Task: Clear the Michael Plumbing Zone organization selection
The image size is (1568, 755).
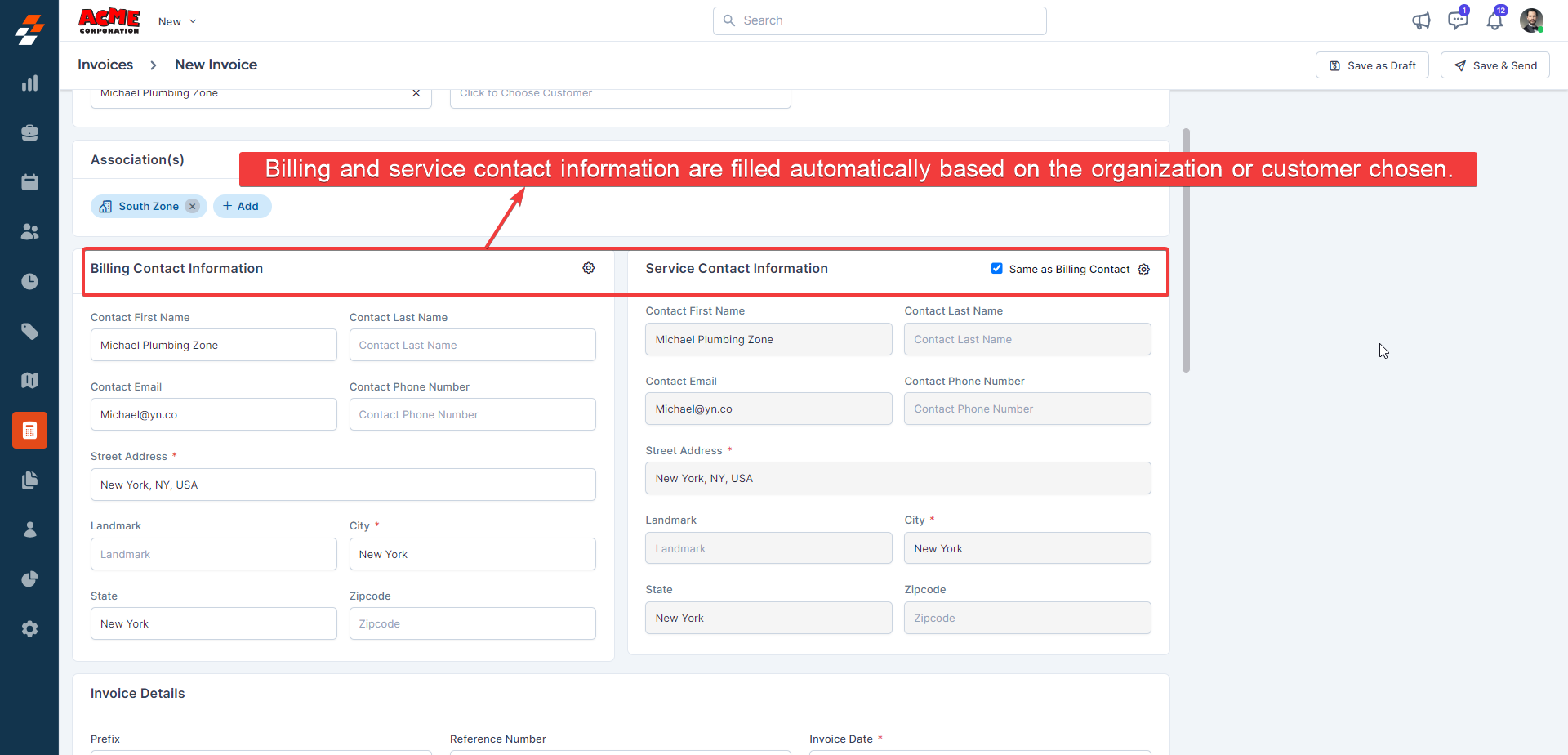Action: (416, 94)
